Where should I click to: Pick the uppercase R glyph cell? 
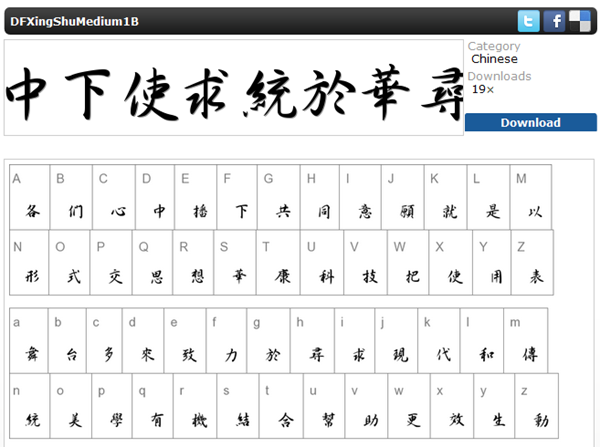(x=194, y=263)
